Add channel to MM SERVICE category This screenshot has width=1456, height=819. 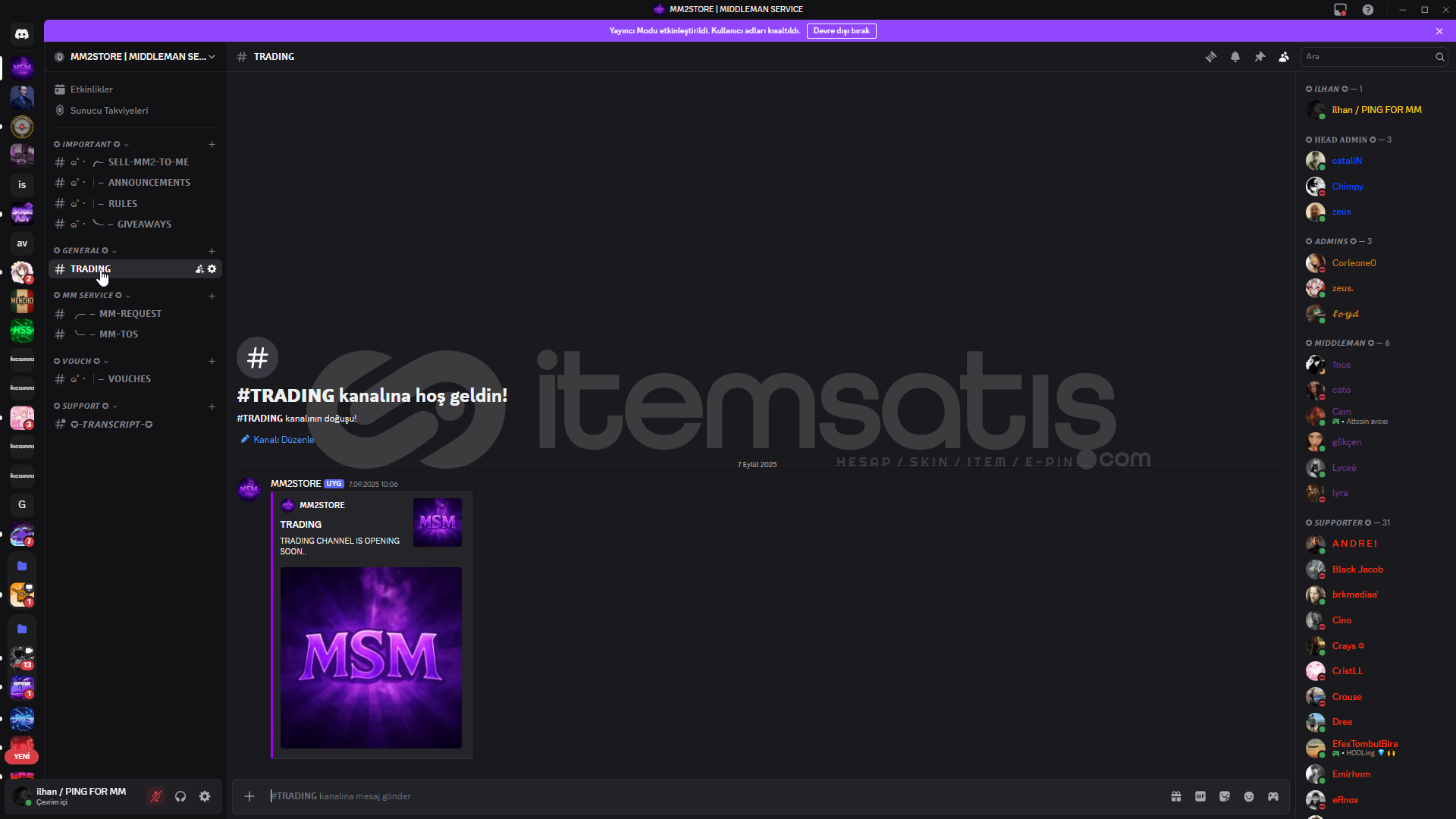(212, 296)
